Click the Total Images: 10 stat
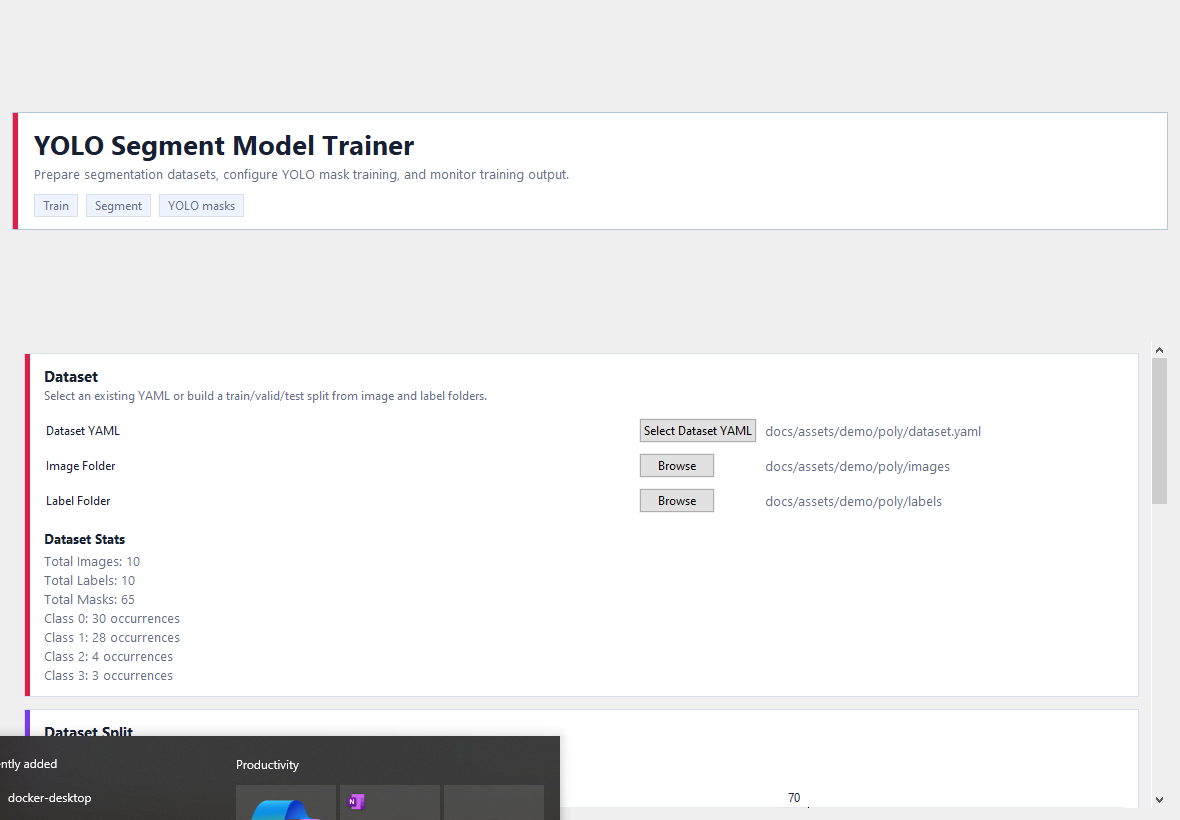Screen dimensions: 1180x820 click(92, 561)
